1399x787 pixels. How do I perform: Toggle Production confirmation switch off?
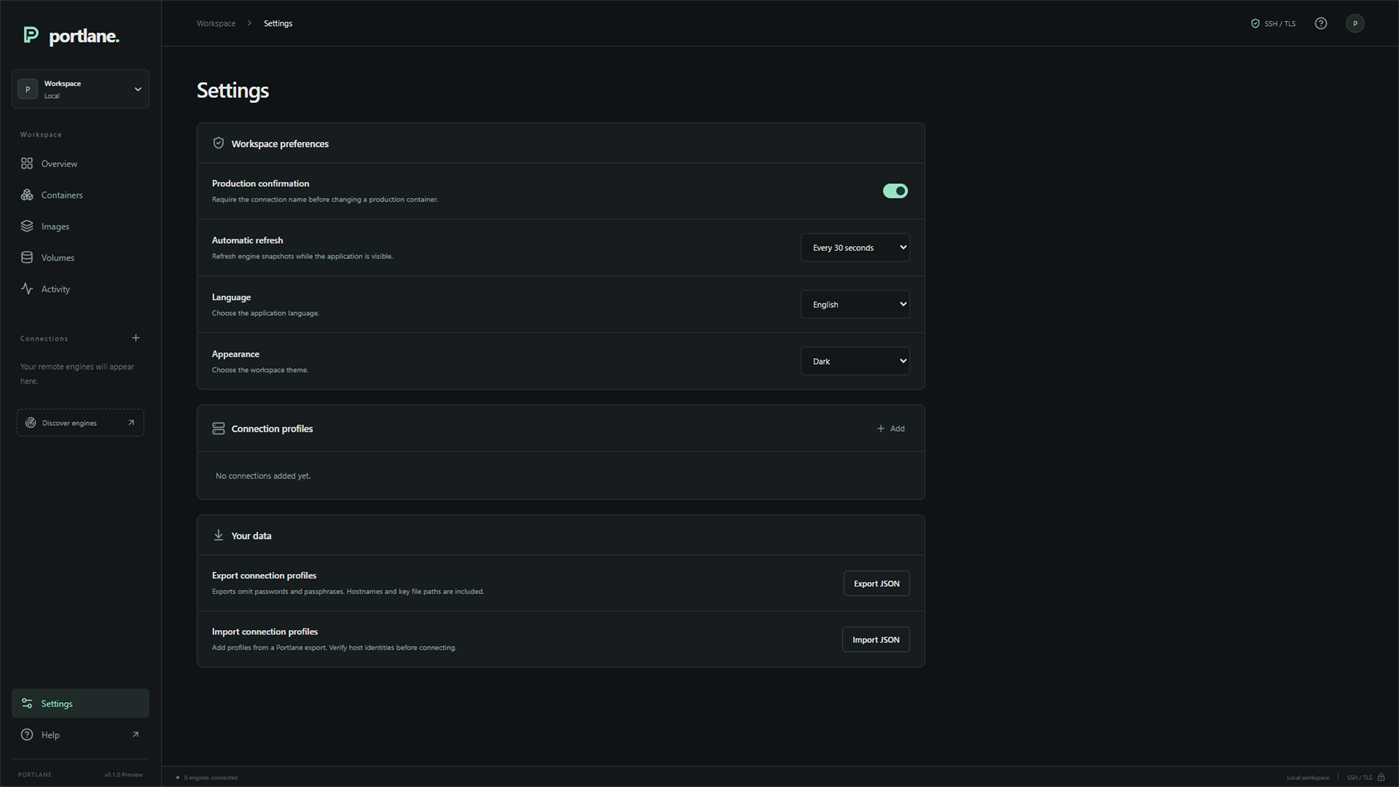point(895,191)
